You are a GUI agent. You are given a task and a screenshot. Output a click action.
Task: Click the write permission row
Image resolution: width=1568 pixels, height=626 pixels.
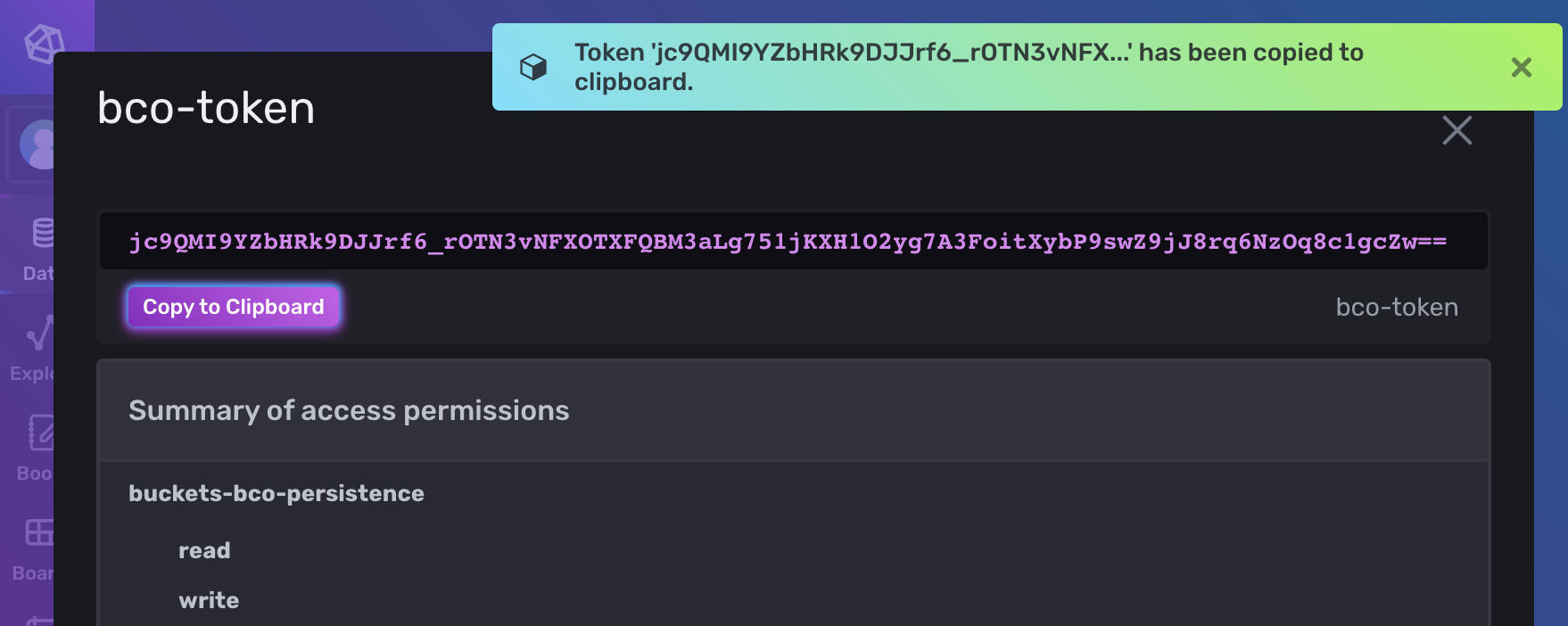tap(209, 600)
